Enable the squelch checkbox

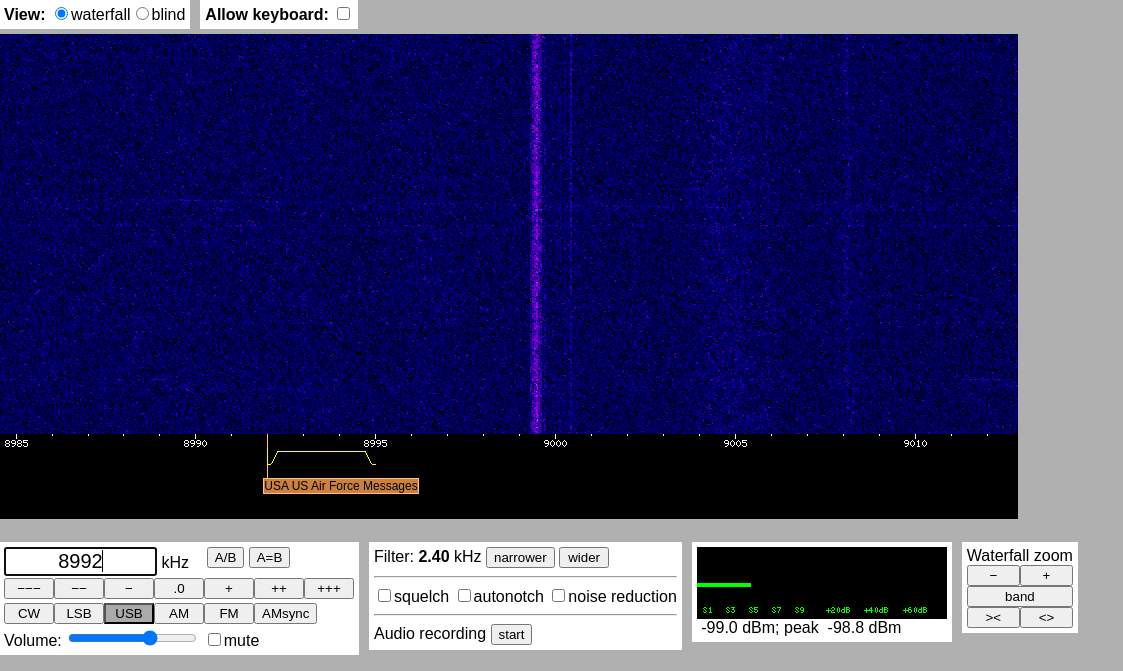click(x=384, y=596)
